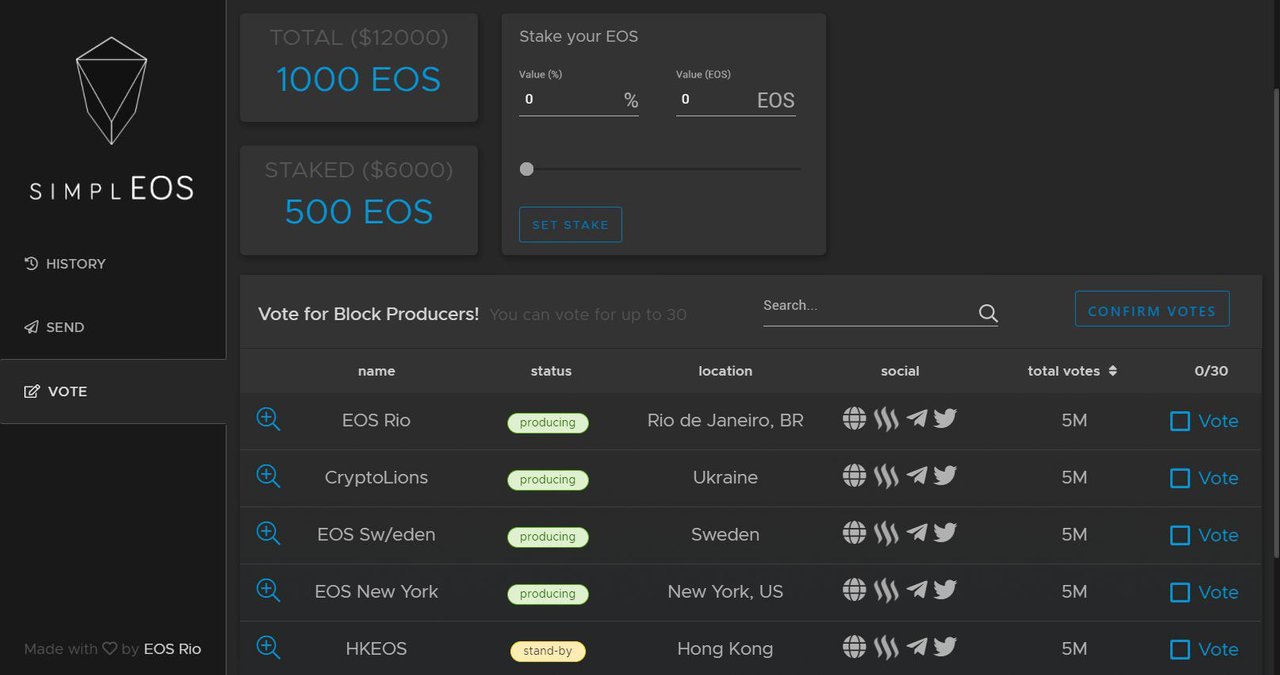Open HKEOS Twitter icon

[945, 646]
